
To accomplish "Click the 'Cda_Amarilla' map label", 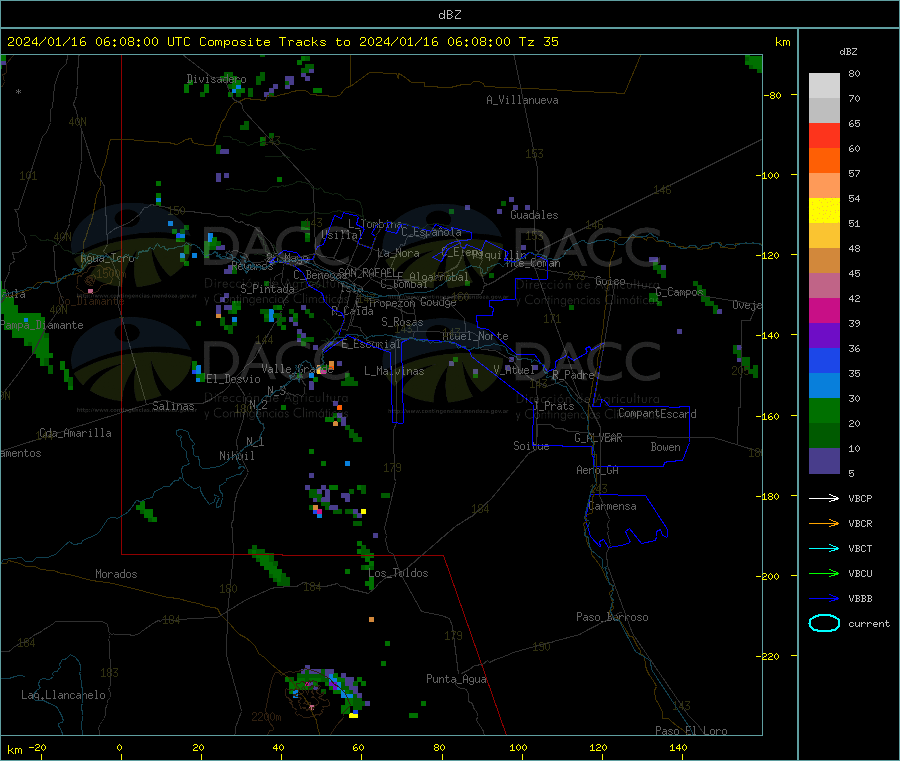I will (75, 433).
